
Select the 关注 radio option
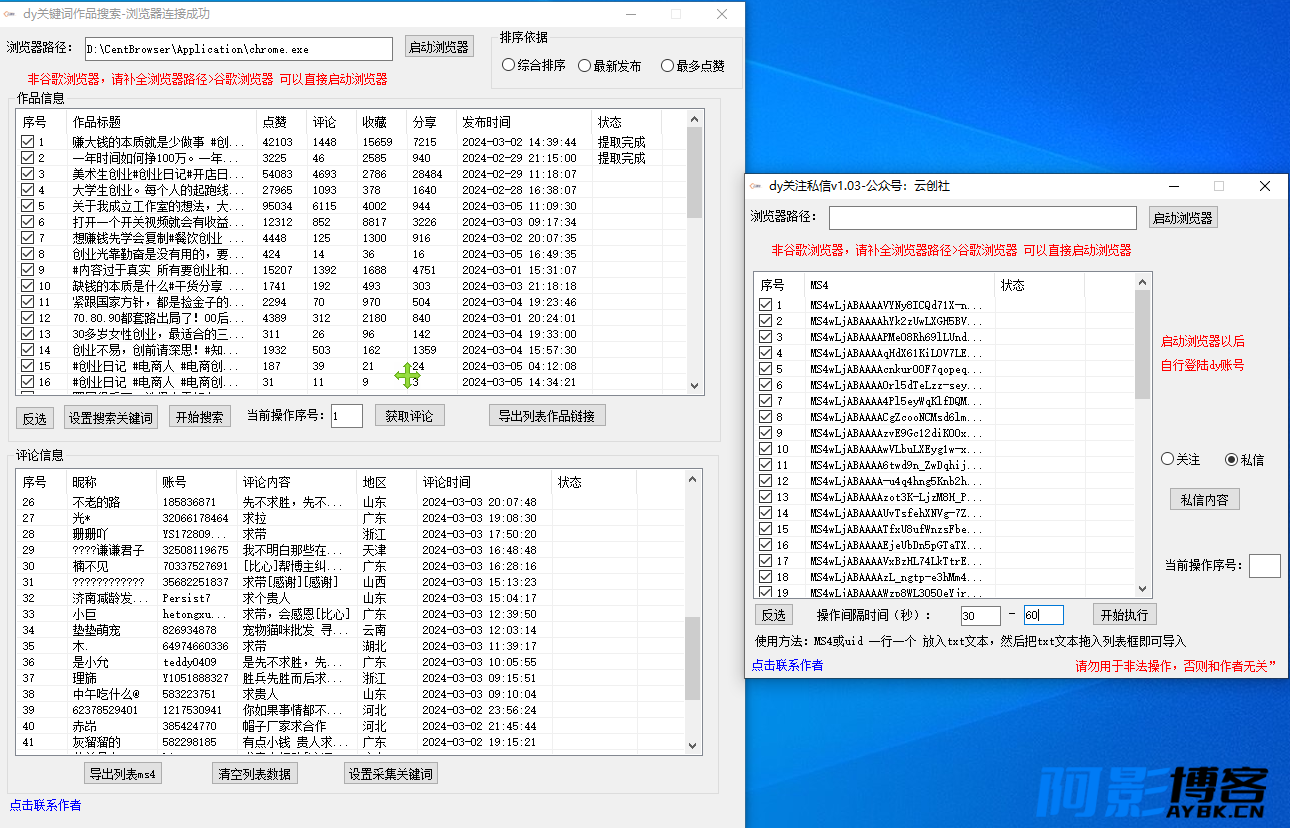[1180, 459]
